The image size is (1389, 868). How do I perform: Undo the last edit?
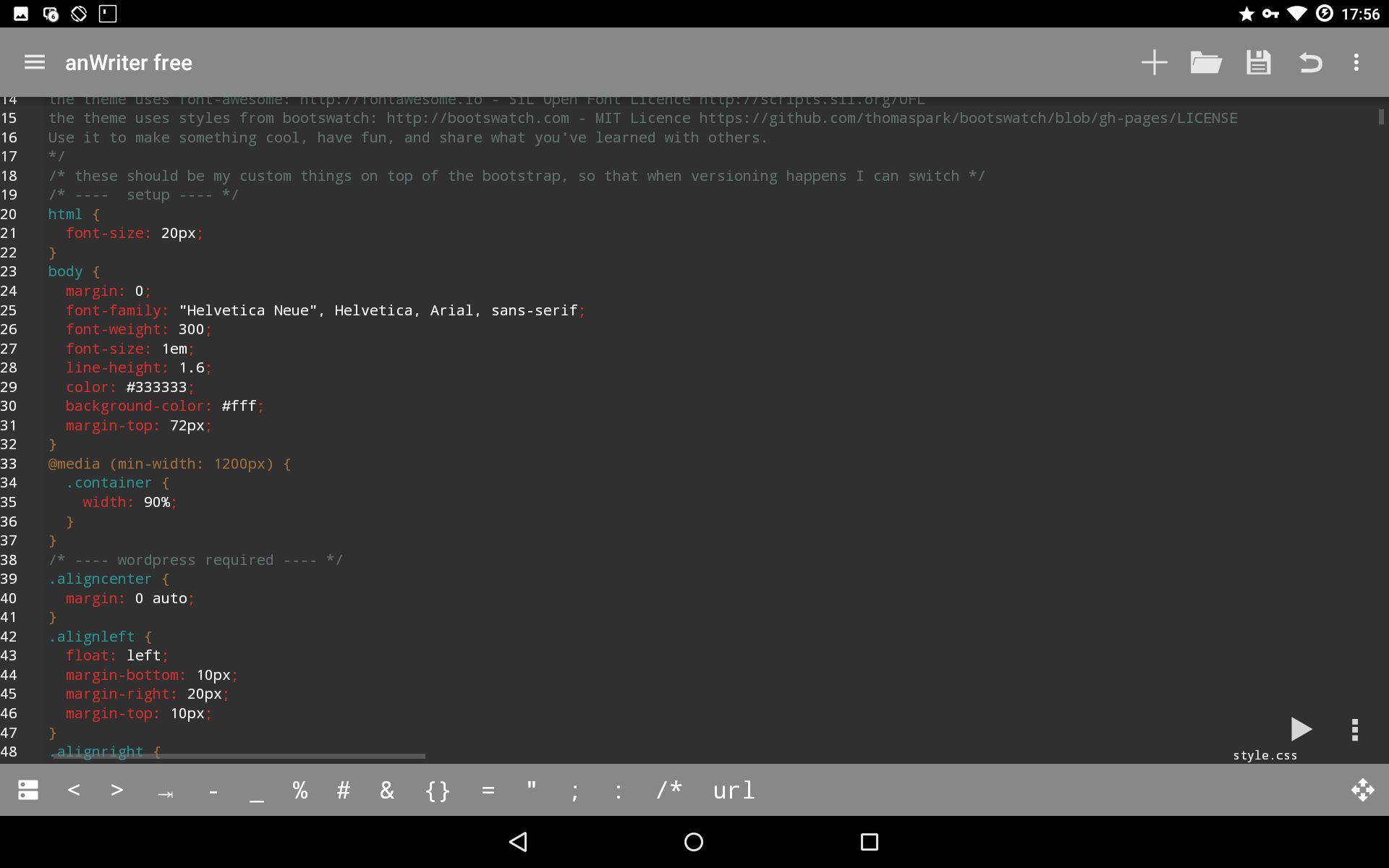(x=1310, y=62)
